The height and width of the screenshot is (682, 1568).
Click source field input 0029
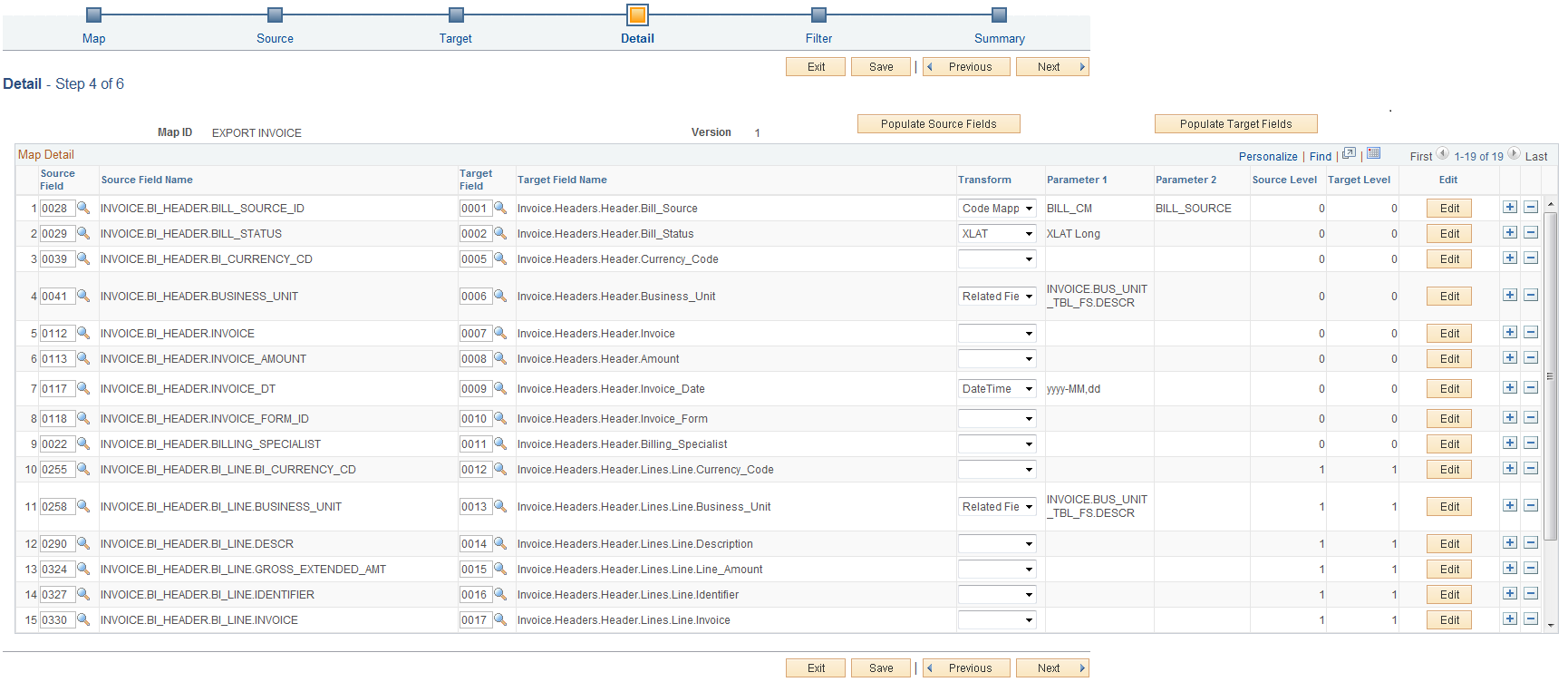(x=57, y=234)
